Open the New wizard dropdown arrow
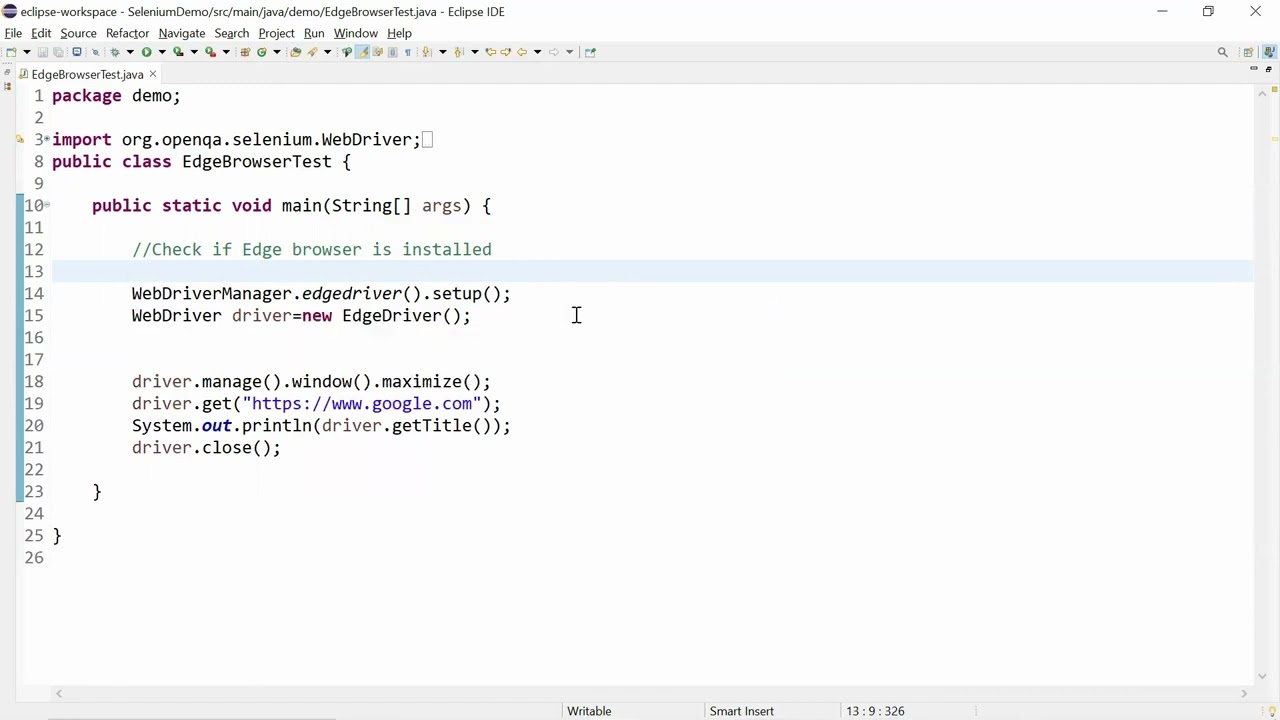The height and width of the screenshot is (720, 1280). pos(27,52)
